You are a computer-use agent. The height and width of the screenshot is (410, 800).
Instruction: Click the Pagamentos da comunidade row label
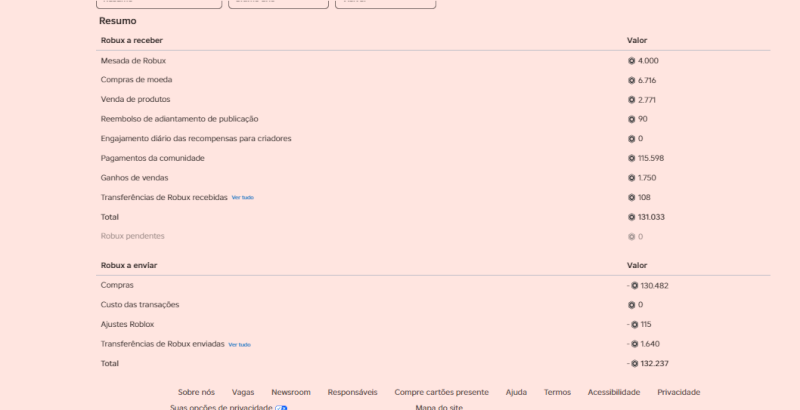(153, 158)
